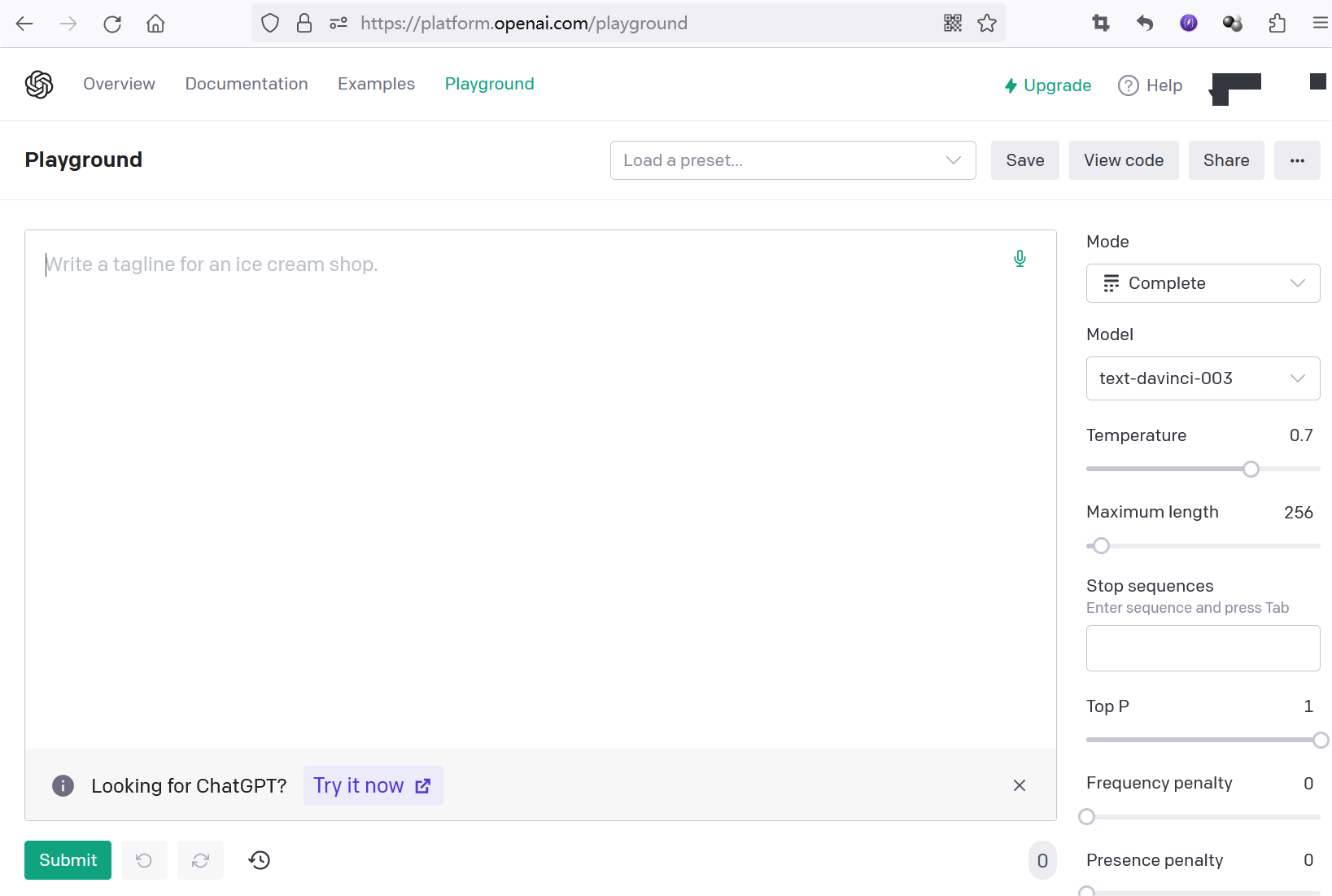Image resolution: width=1332 pixels, height=896 pixels.
Task: Click the Try it now link
Action: [x=373, y=785]
